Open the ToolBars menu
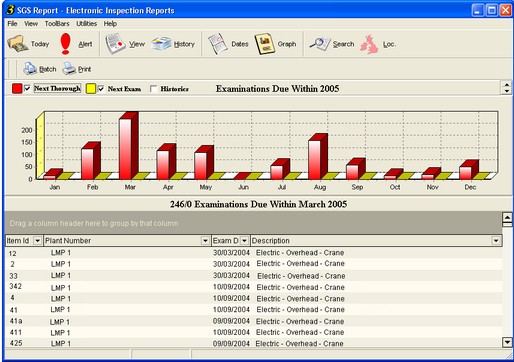 coord(57,24)
